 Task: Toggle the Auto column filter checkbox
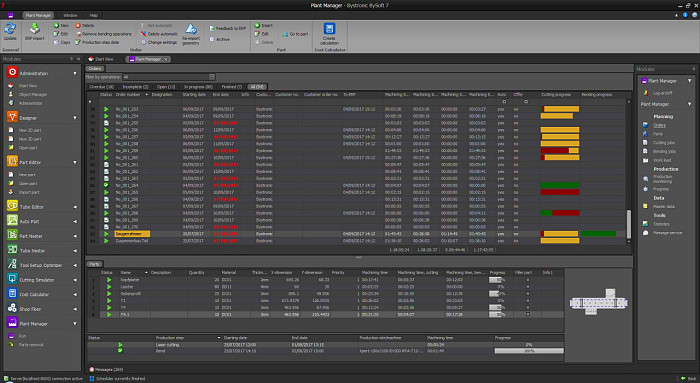pos(504,102)
